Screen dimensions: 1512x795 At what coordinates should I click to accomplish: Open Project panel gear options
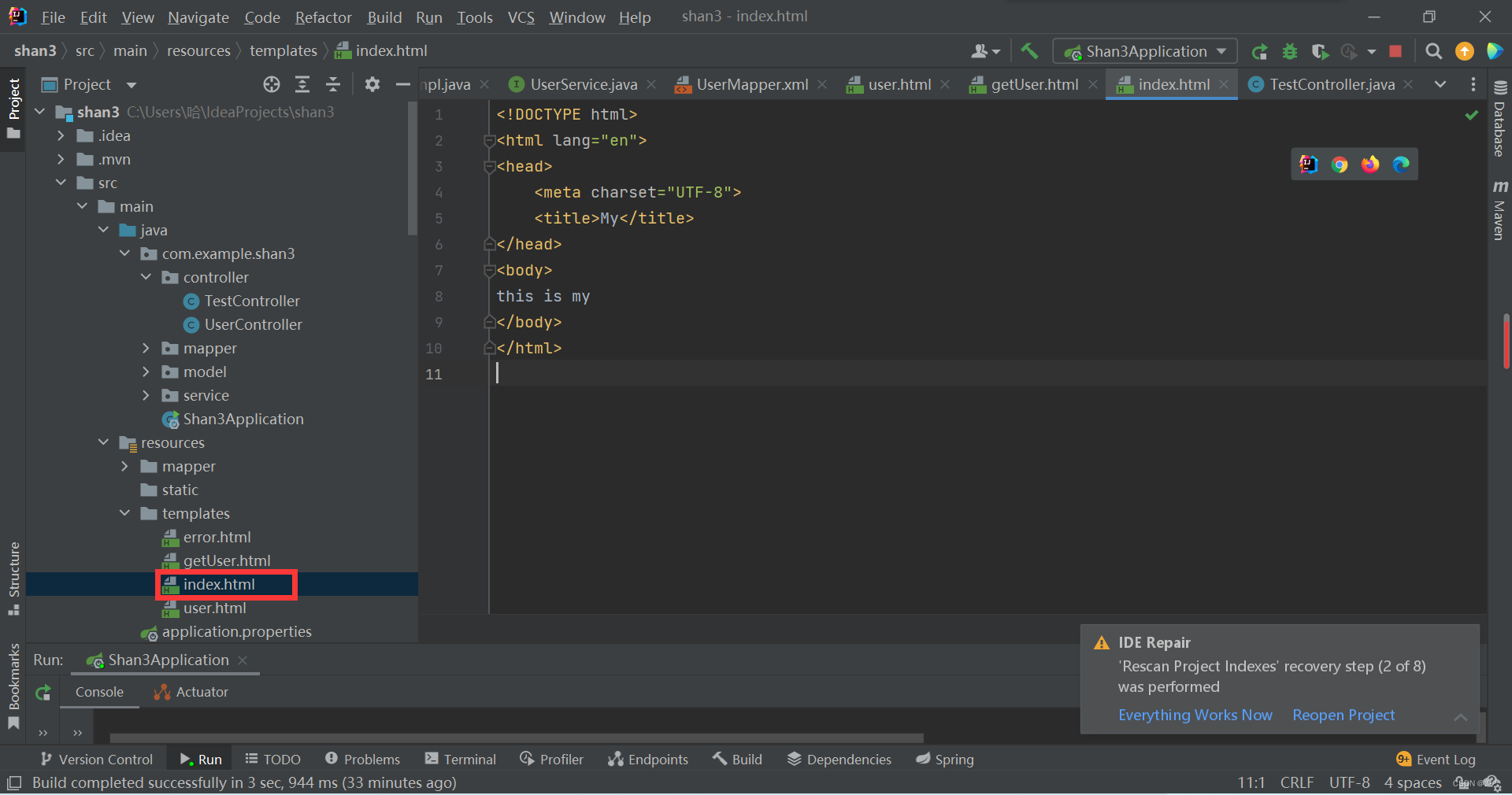pos(372,84)
